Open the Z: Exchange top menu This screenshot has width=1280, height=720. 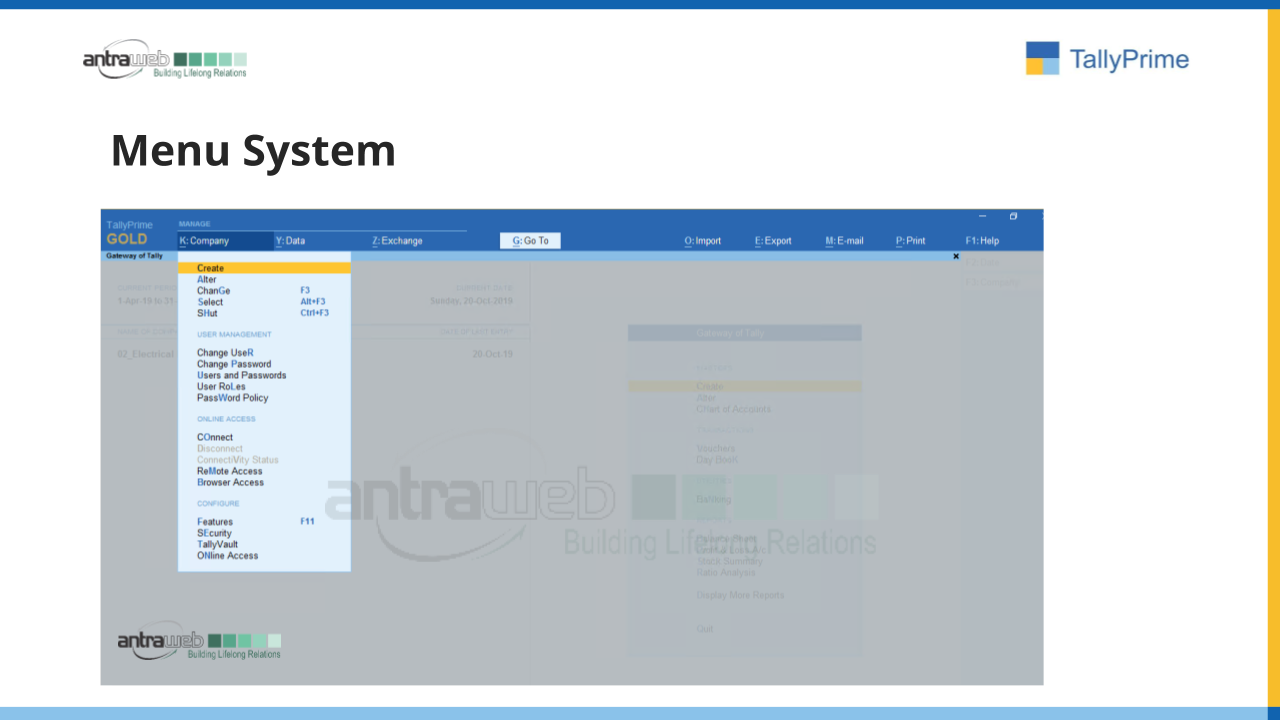[x=397, y=241]
